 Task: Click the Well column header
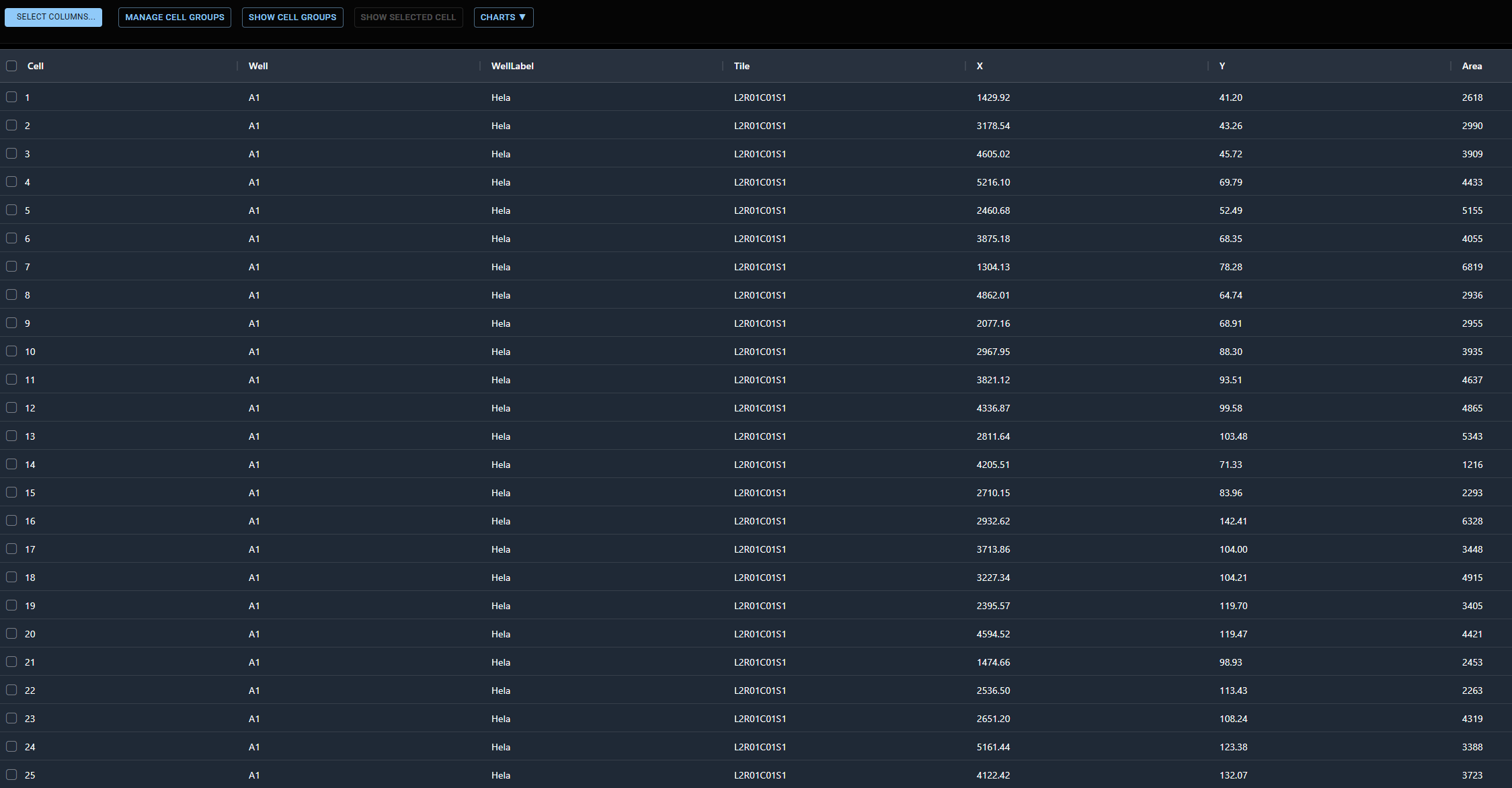pyautogui.click(x=258, y=66)
